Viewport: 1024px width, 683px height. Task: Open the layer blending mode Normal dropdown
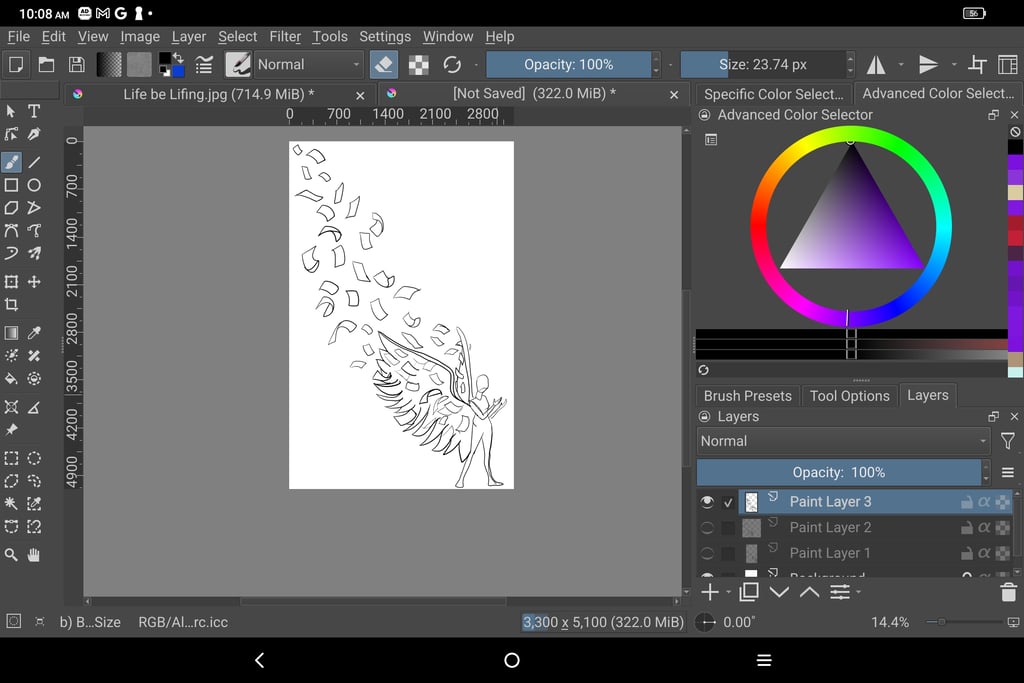(x=842, y=441)
